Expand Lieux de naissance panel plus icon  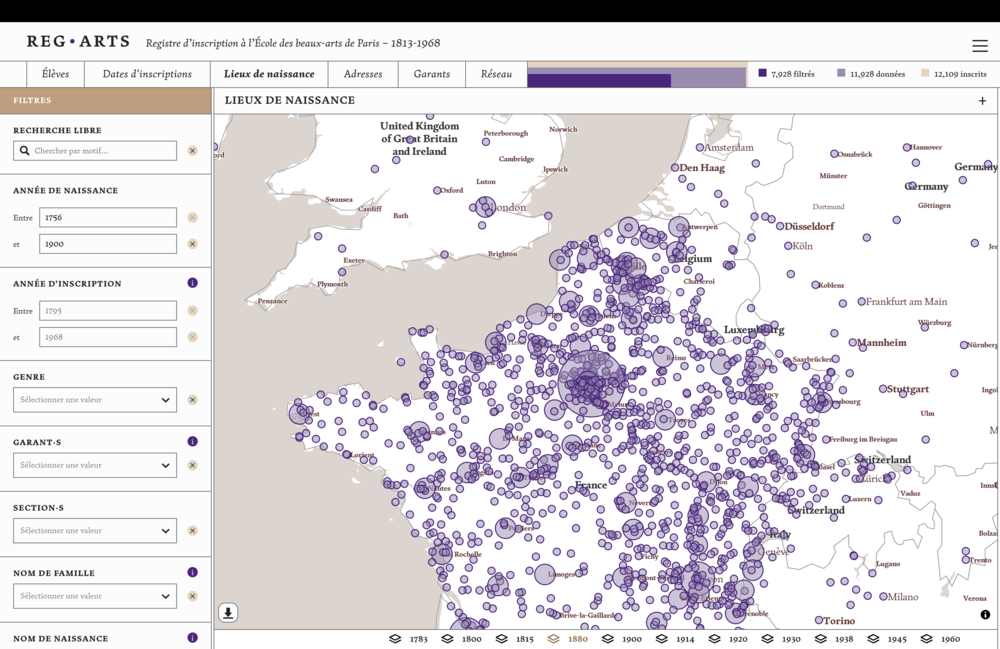tap(982, 101)
